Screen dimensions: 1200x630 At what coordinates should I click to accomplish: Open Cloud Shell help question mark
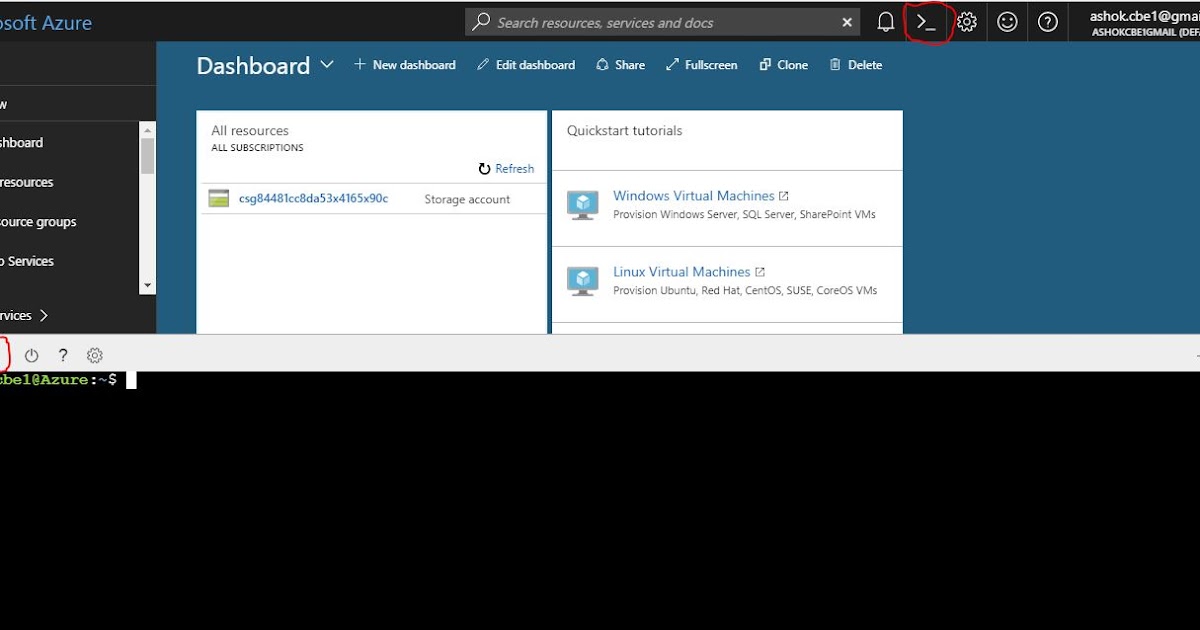point(62,355)
